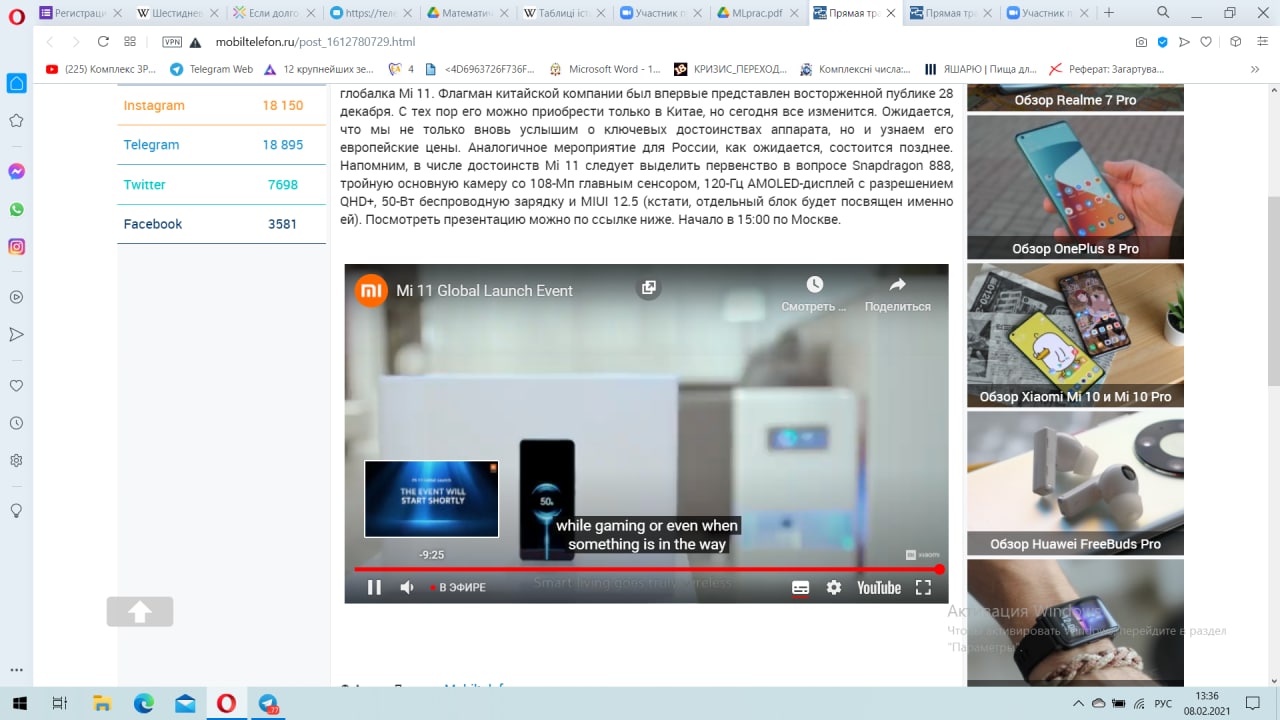Expand bookmarks bar overflow chevron
Viewport: 1280px width, 720px height.
[x=1255, y=69]
